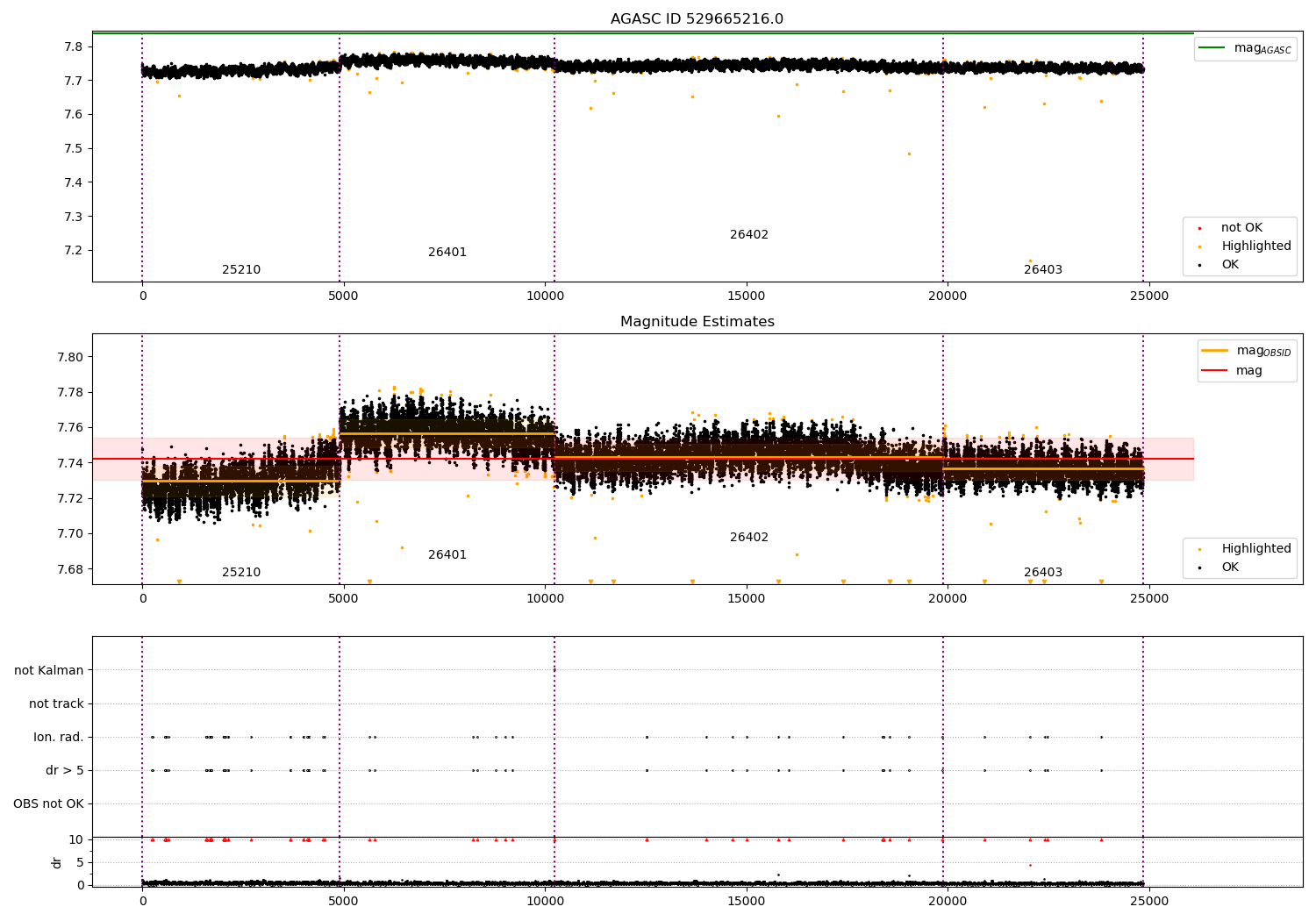
Task: Click the red 'mag' legend entry in middle plot
Action: coord(1232,371)
